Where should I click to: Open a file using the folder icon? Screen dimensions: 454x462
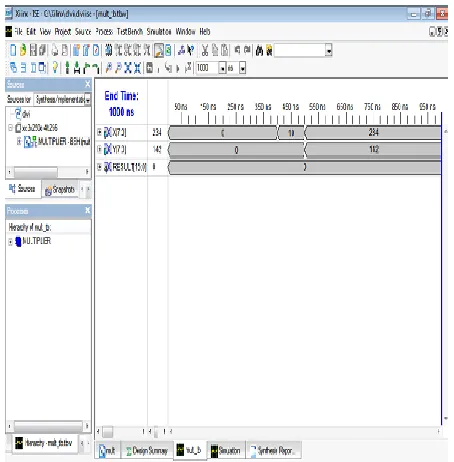tap(23, 50)
